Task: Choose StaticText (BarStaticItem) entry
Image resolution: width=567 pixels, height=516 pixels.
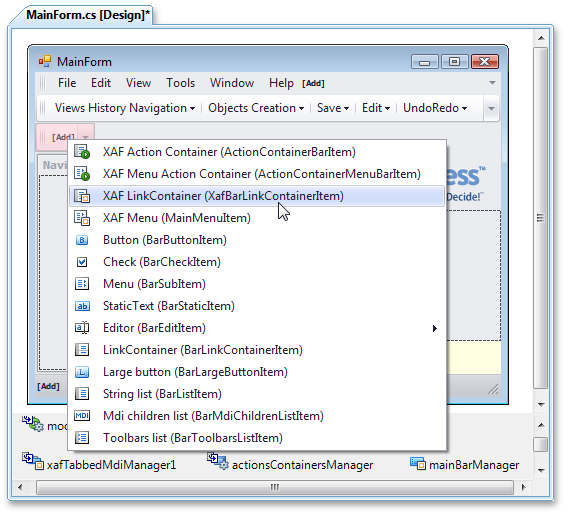Action: pos(257,306)
